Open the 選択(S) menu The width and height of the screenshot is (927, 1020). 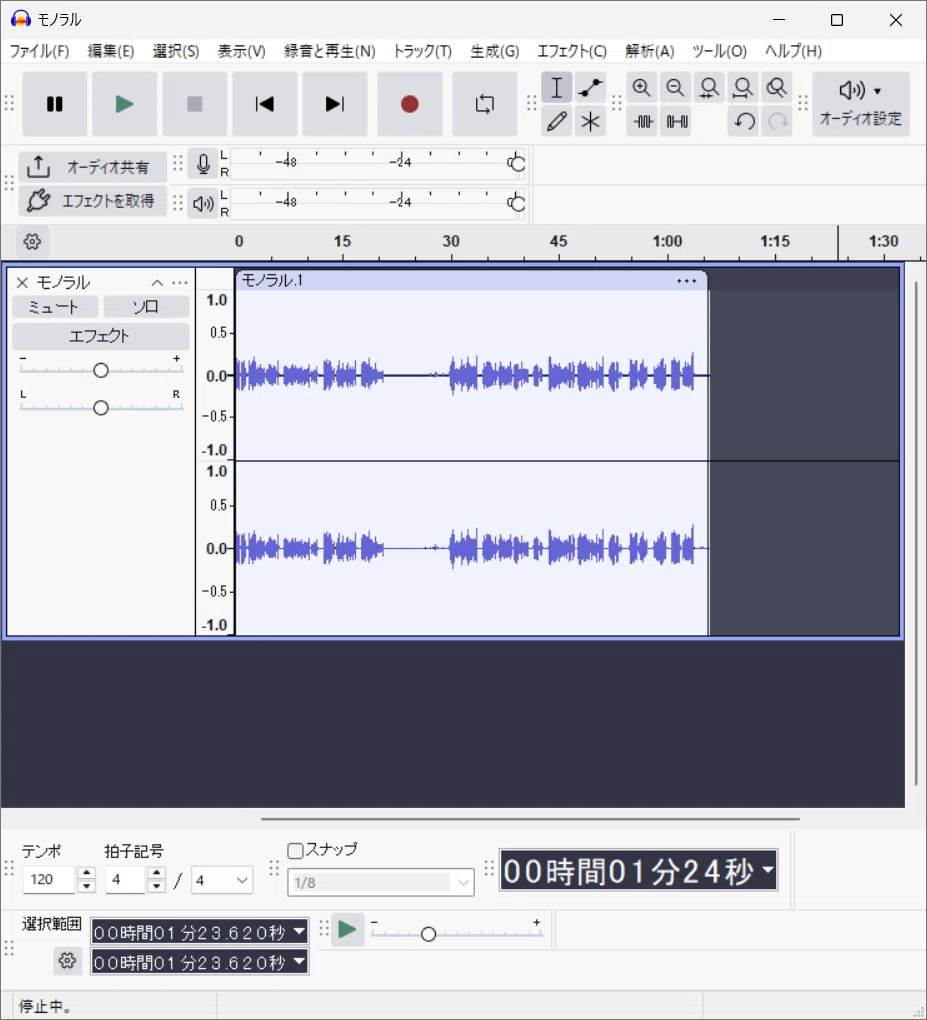tap(176, 51)
